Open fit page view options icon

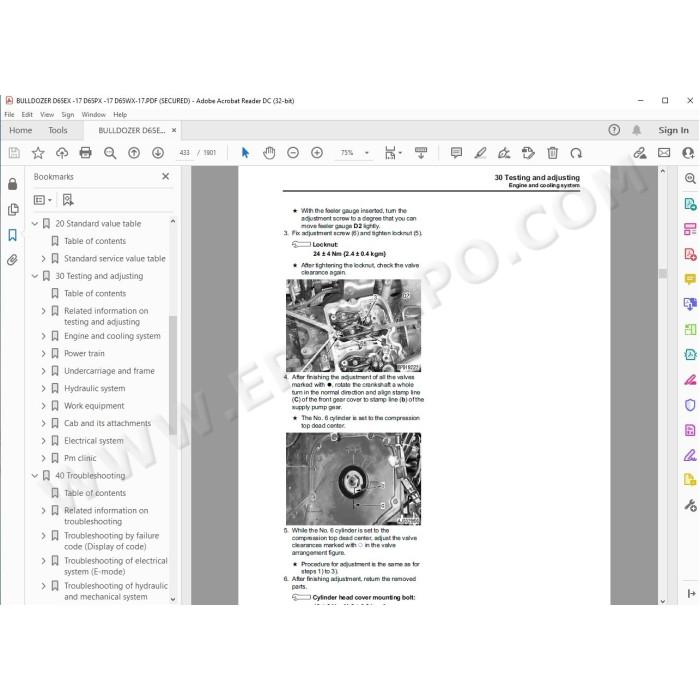coord(393,153)
